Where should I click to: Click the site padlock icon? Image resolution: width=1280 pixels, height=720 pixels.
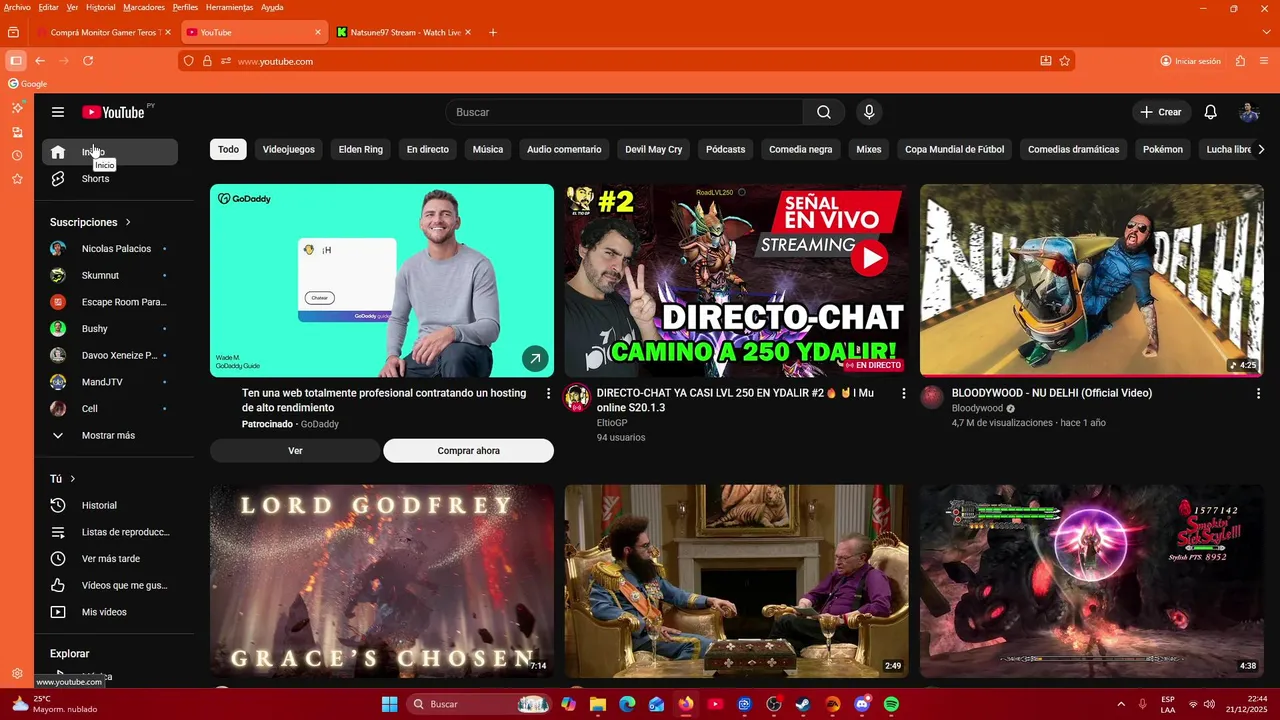207,61
